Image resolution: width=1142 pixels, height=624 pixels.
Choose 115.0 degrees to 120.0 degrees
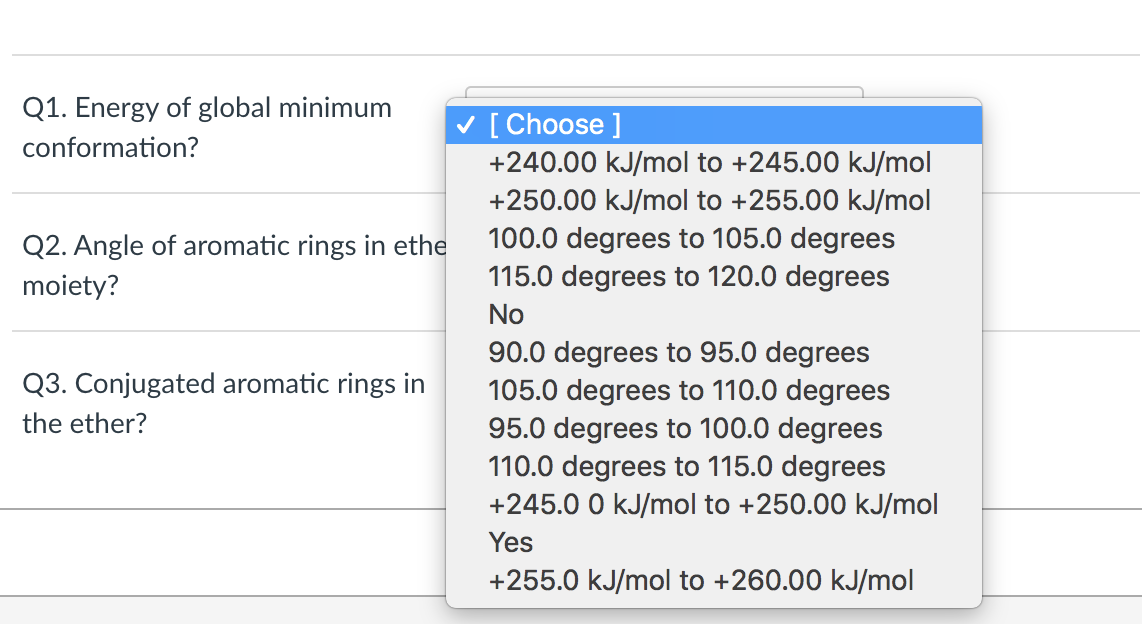pos(688,276)
